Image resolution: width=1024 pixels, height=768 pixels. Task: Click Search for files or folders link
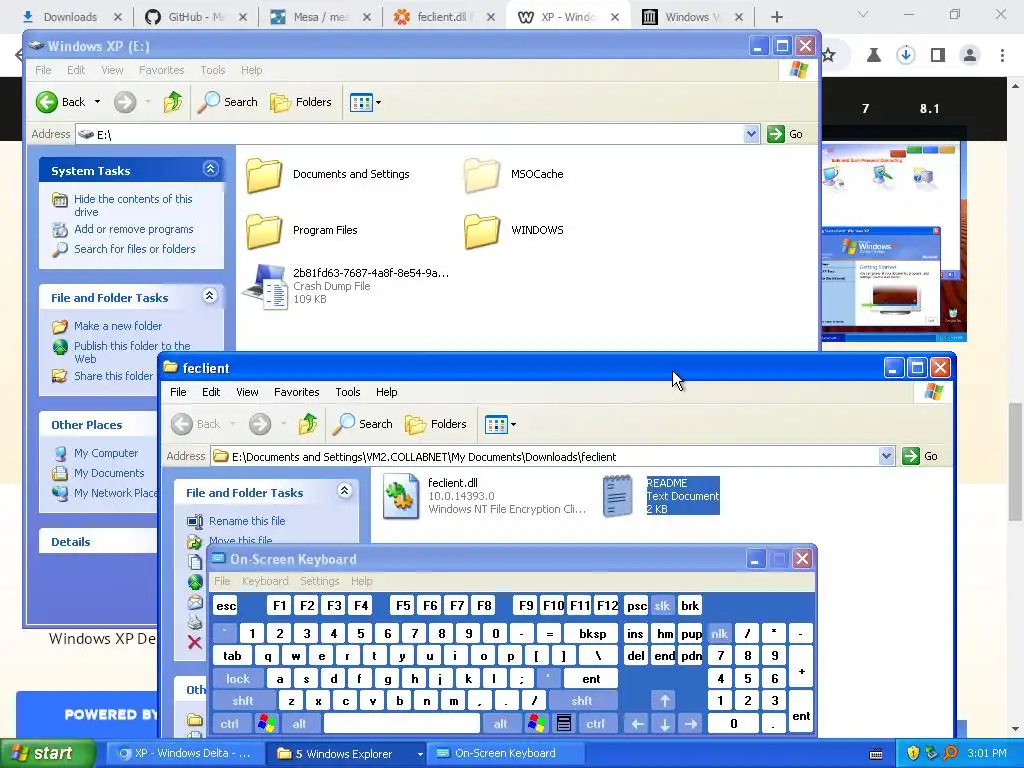point(135,249)
